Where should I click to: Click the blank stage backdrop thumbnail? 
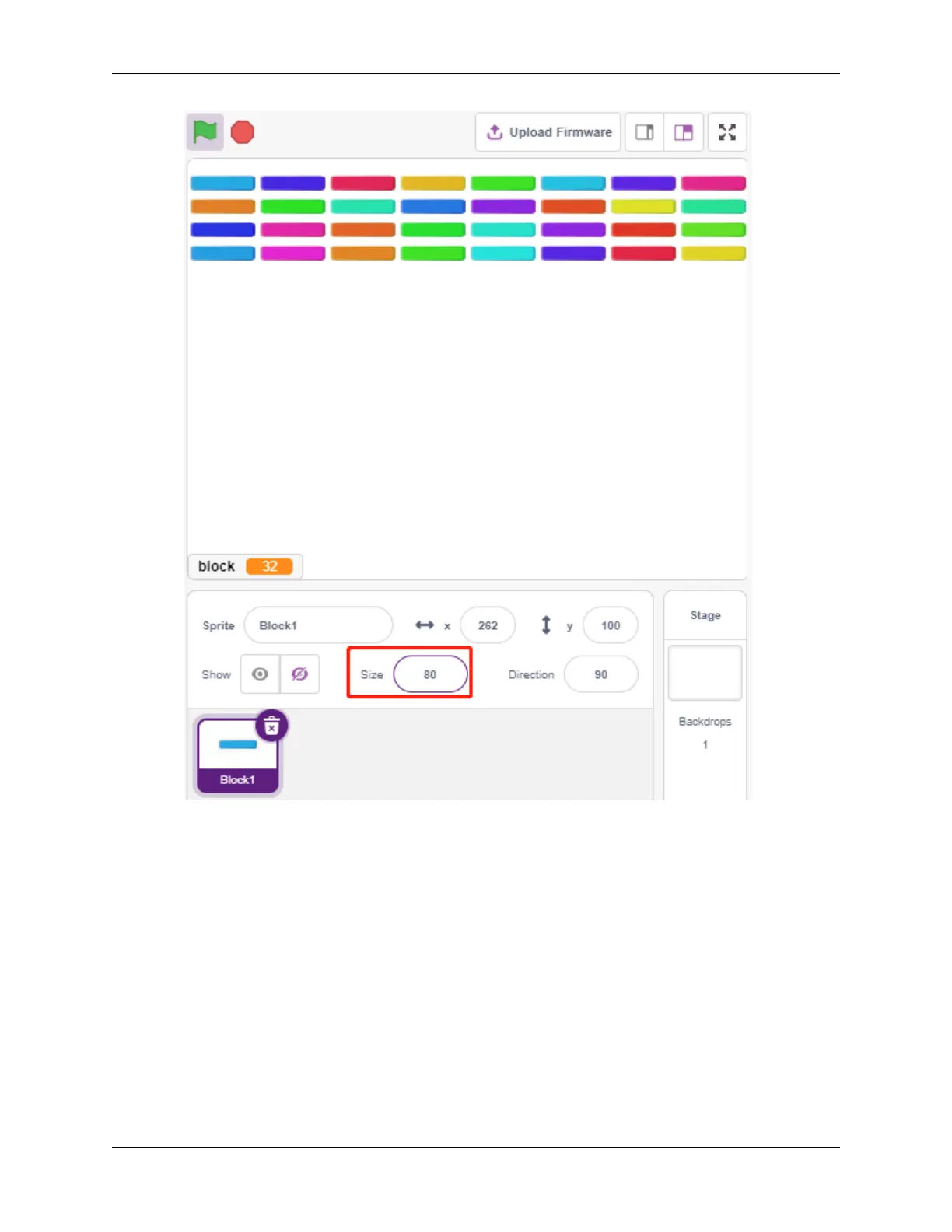(x=705, y=673)
